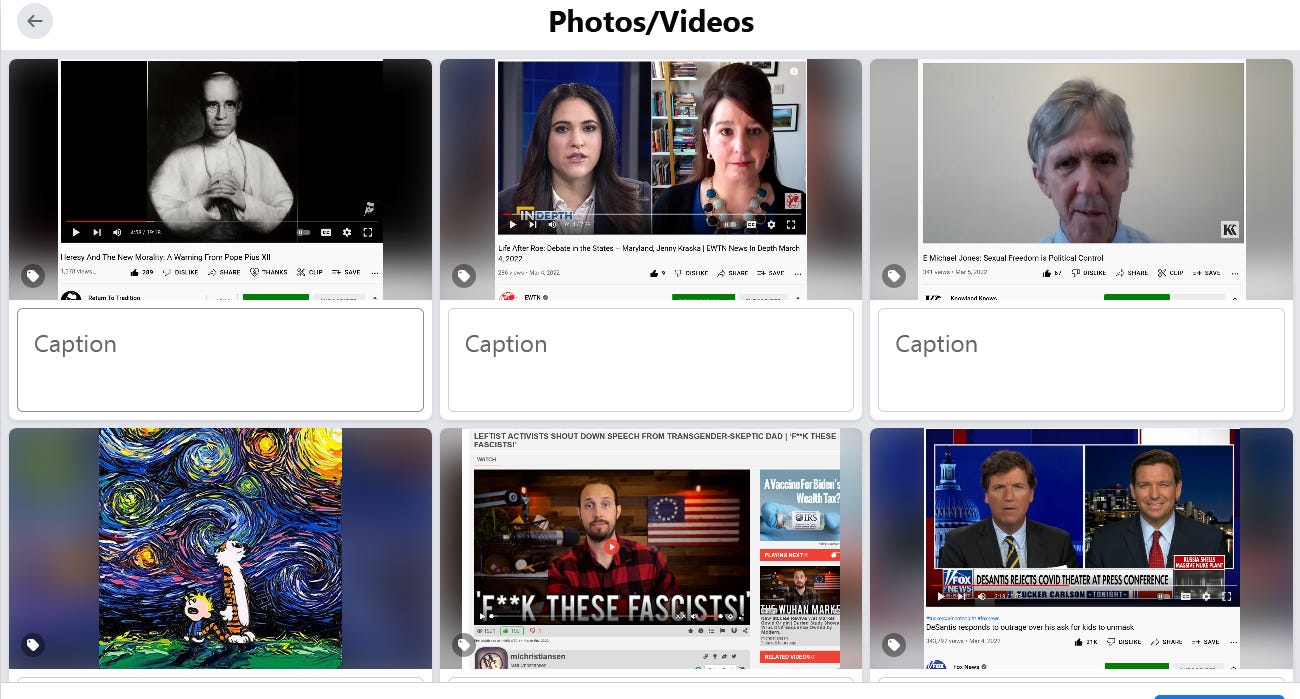The image size is (1300, 699).
Task: Tag icon on Fox News DeSantis photo
Action: point(894,645)
